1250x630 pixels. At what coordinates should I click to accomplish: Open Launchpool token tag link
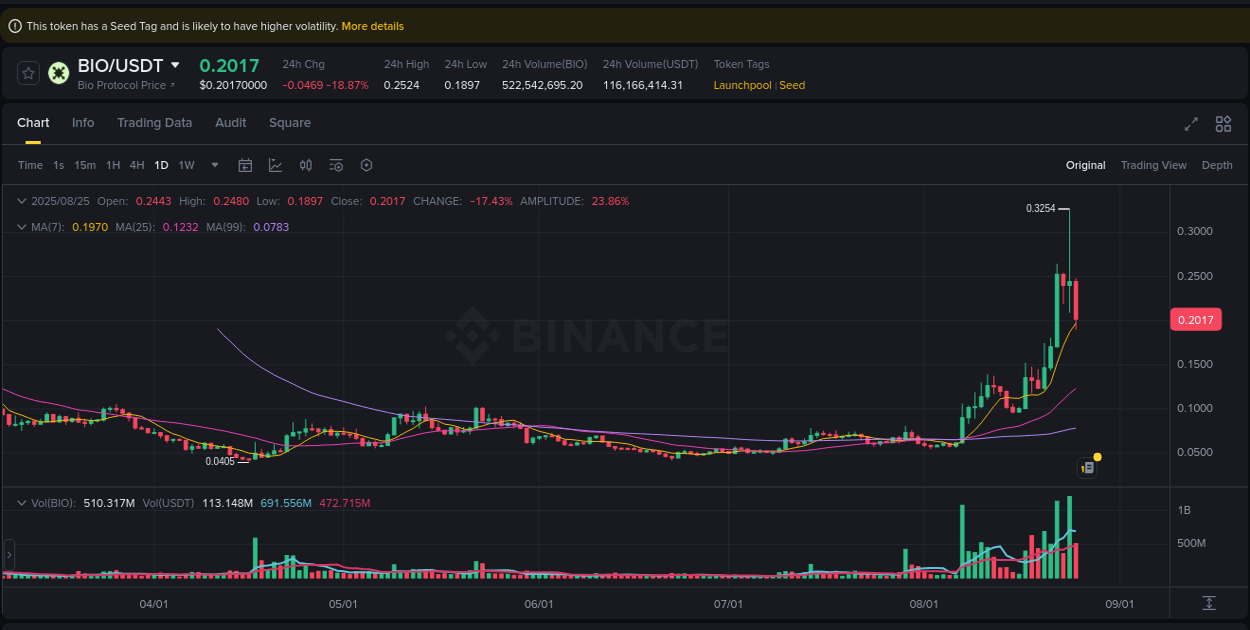[742, 85]
